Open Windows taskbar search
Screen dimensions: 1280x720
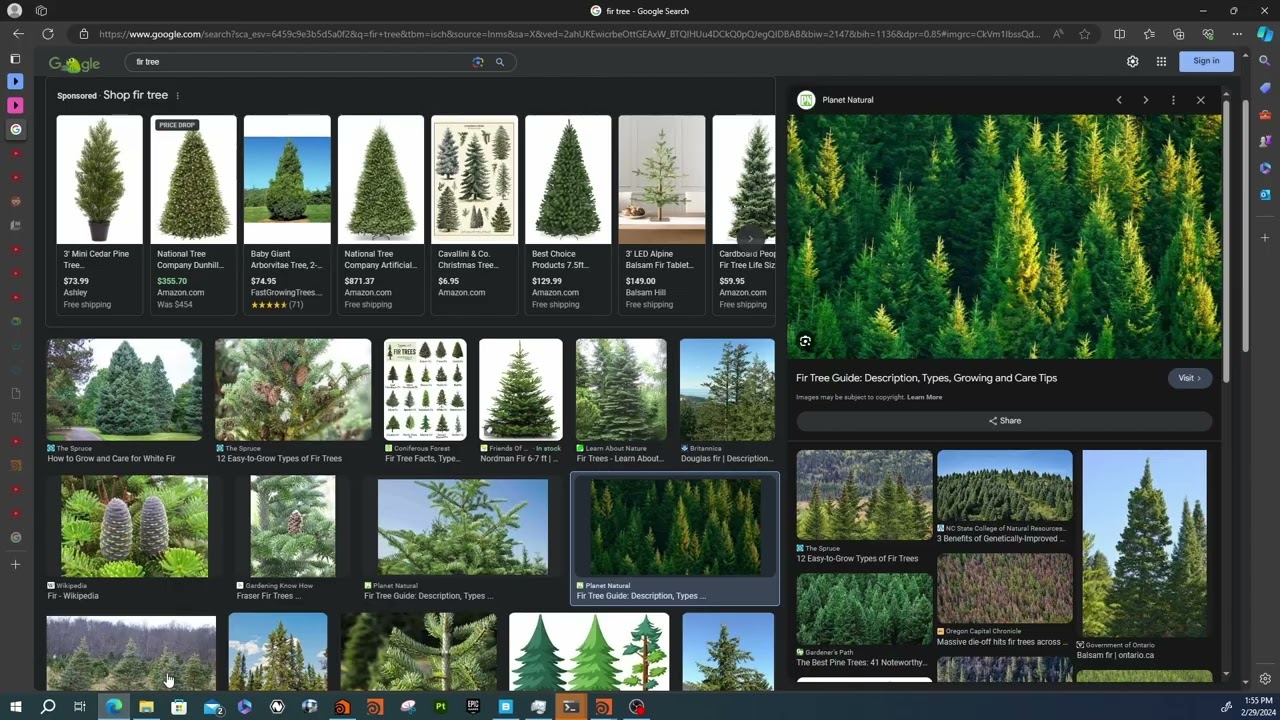[48, 708]
